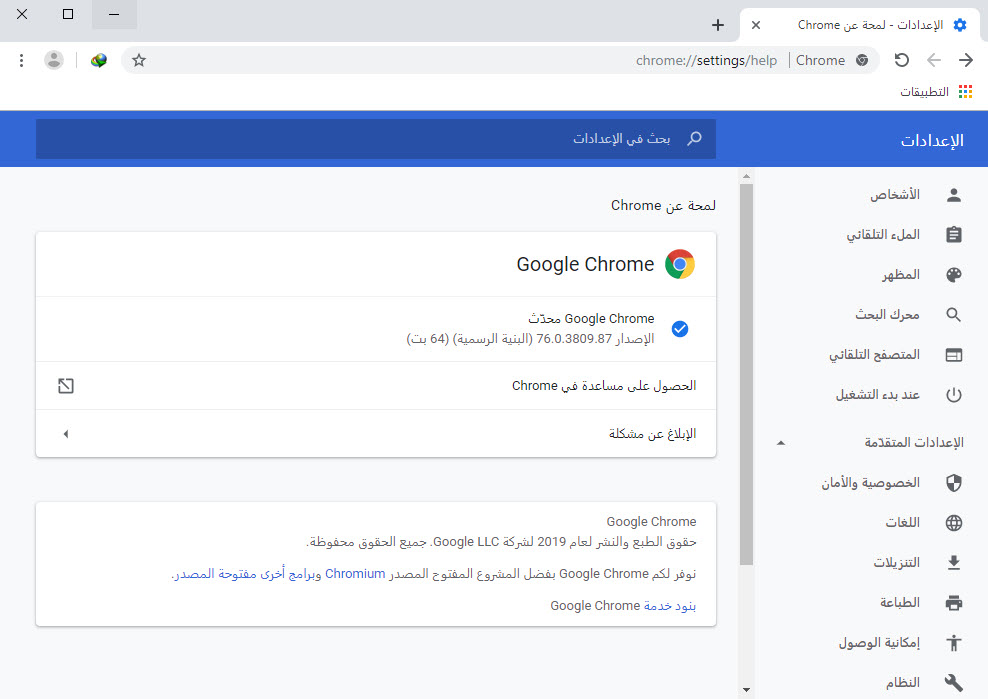Open Privacy and security (الخصوصية والأمان) section
Screen dimensions: 988x699
coord(871,483)
